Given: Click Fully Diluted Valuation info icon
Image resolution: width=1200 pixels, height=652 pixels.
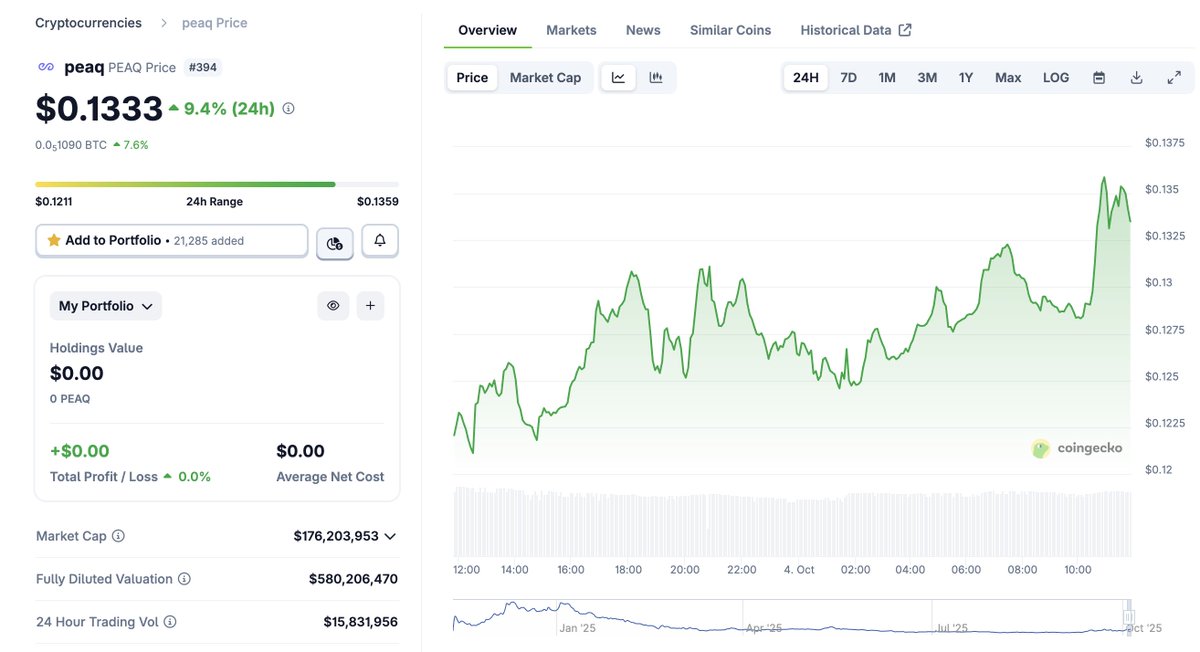Looking at the screenshot, I should tap(184, 579).
